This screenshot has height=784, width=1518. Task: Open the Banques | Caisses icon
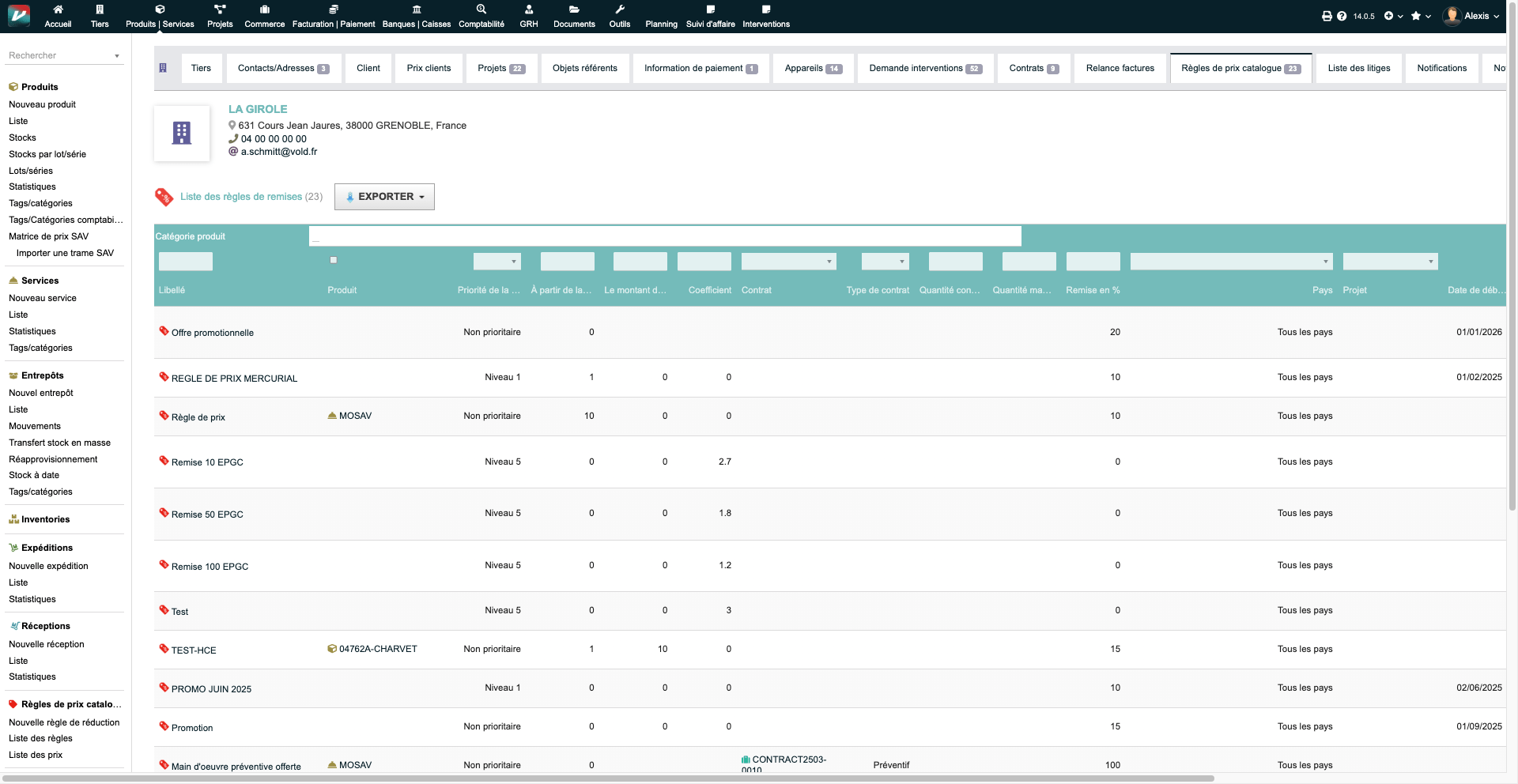(x=416, y=9)
